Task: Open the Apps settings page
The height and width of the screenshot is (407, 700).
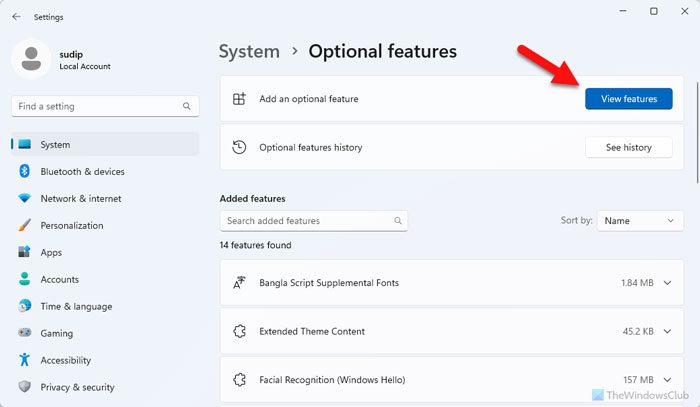Action: (x=105, y=252)
